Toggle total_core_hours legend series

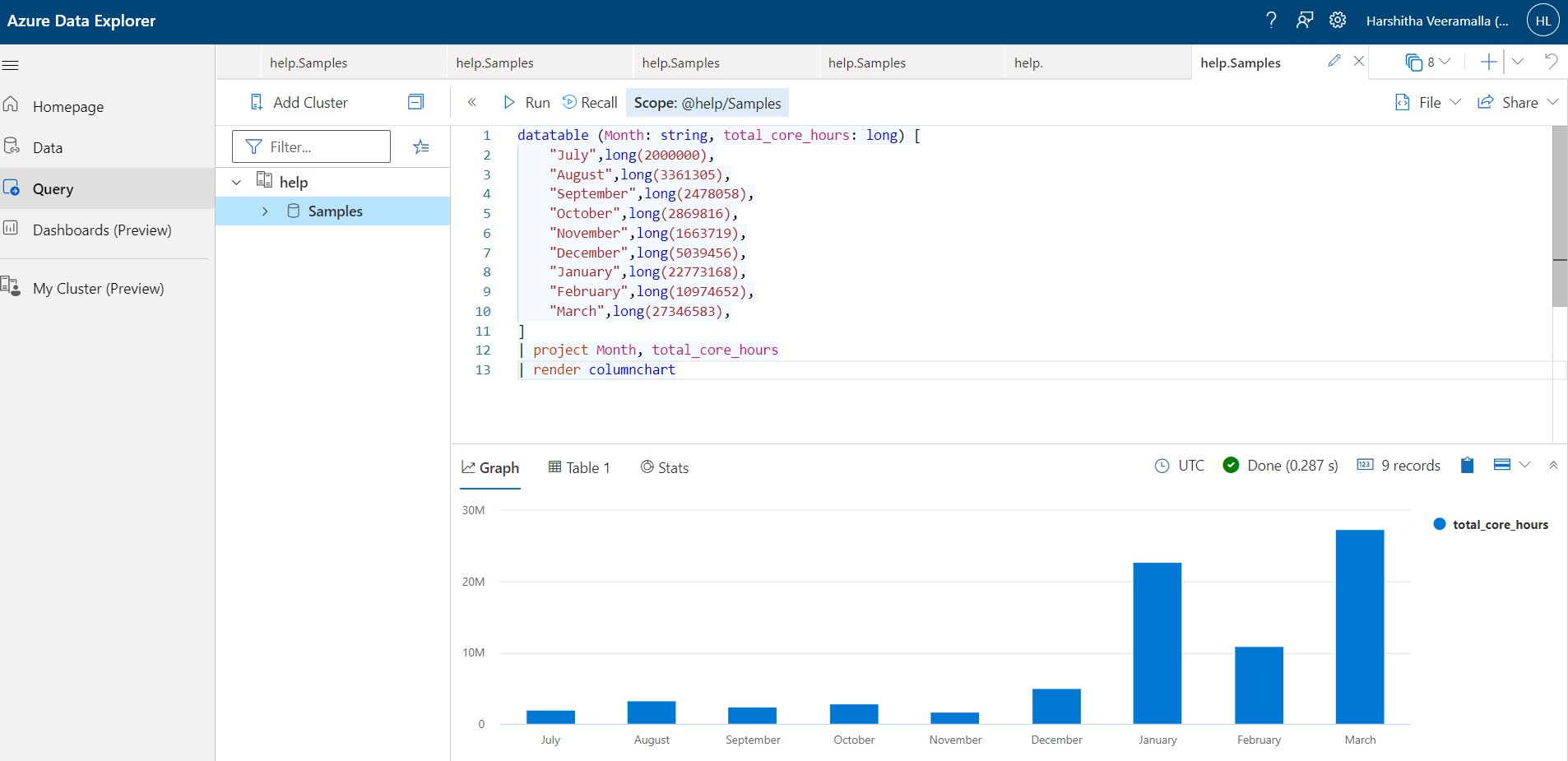[1491, 524]
